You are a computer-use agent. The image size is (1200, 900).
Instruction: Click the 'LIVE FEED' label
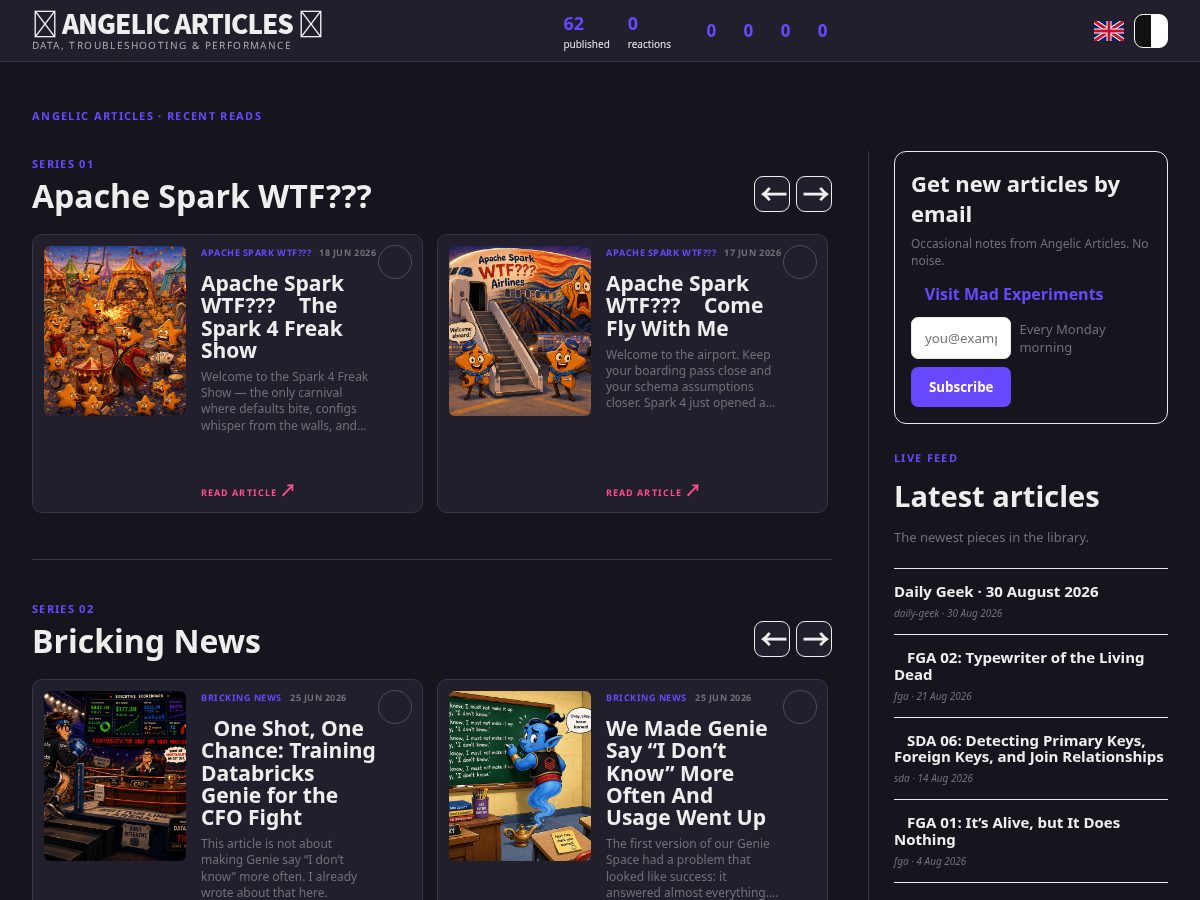coord(926,458)
